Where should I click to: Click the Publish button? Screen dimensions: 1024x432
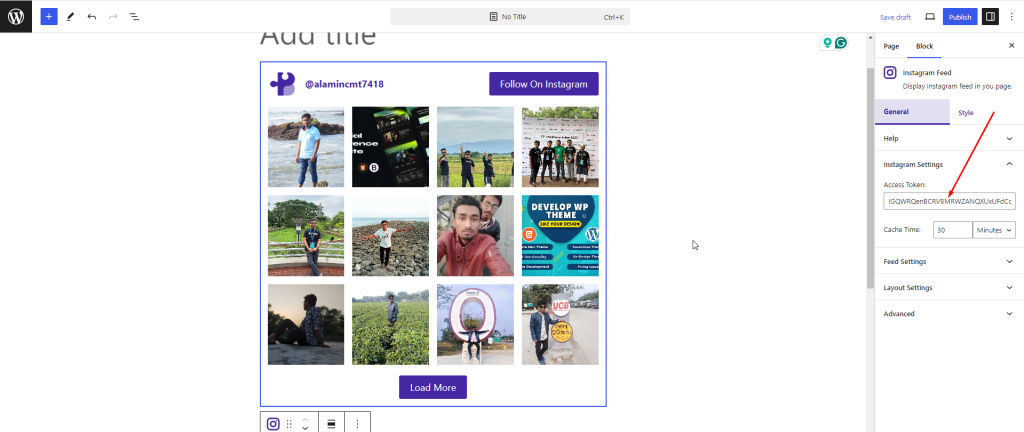(960, 17)
